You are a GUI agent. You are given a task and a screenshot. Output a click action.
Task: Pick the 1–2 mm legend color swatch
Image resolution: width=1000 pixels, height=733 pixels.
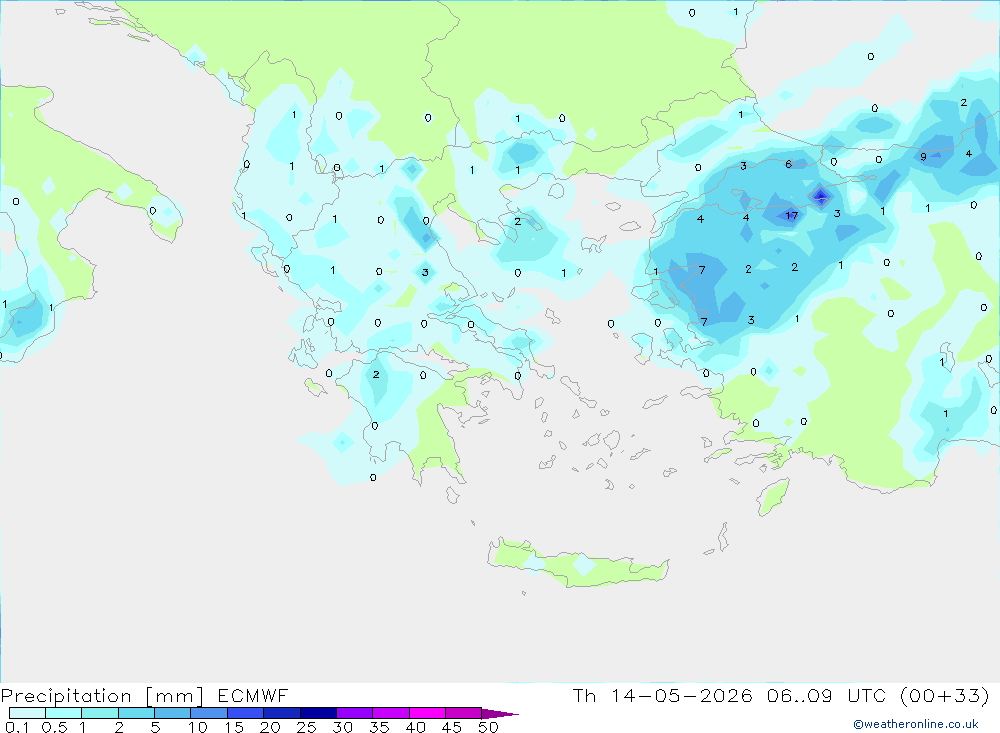point(100,713)
